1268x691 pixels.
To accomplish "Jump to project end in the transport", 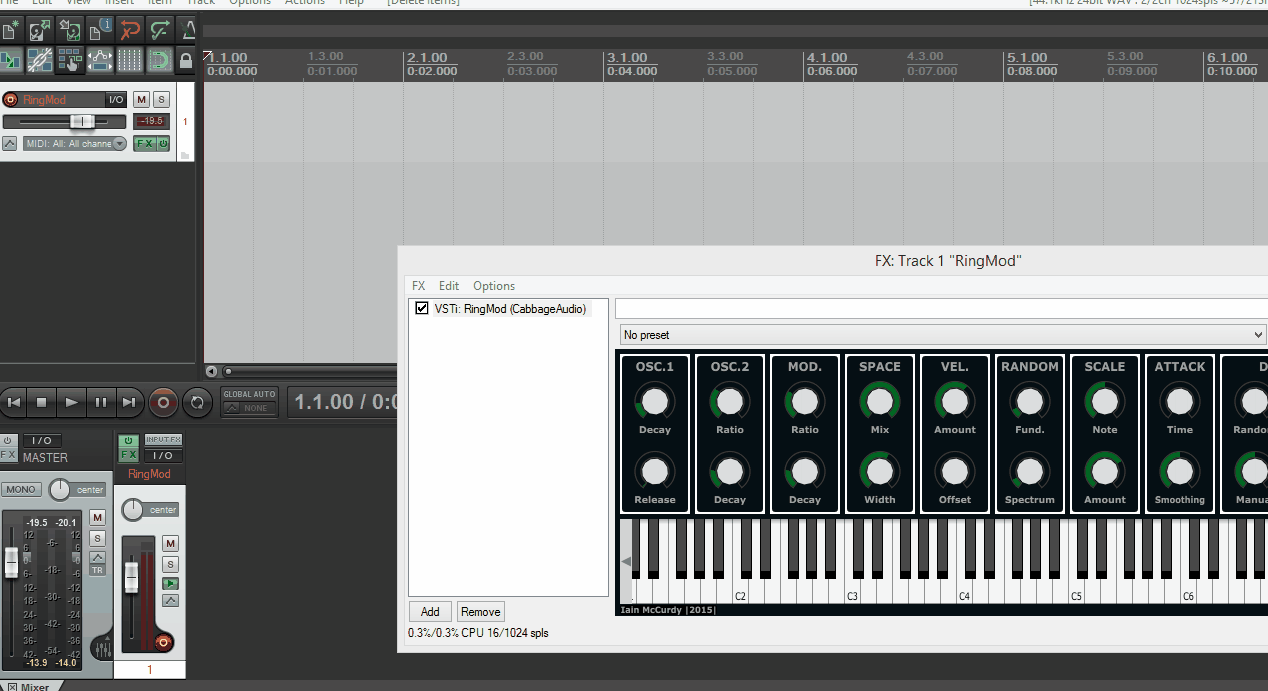I will [129, 402].
